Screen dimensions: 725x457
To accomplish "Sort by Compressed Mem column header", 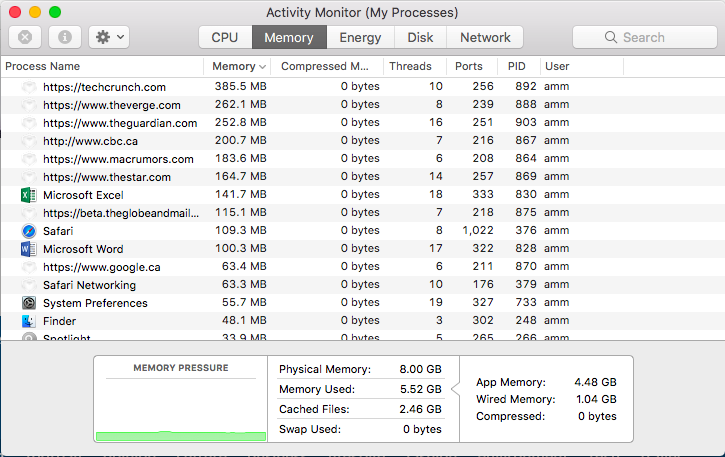I will [327, 66].
